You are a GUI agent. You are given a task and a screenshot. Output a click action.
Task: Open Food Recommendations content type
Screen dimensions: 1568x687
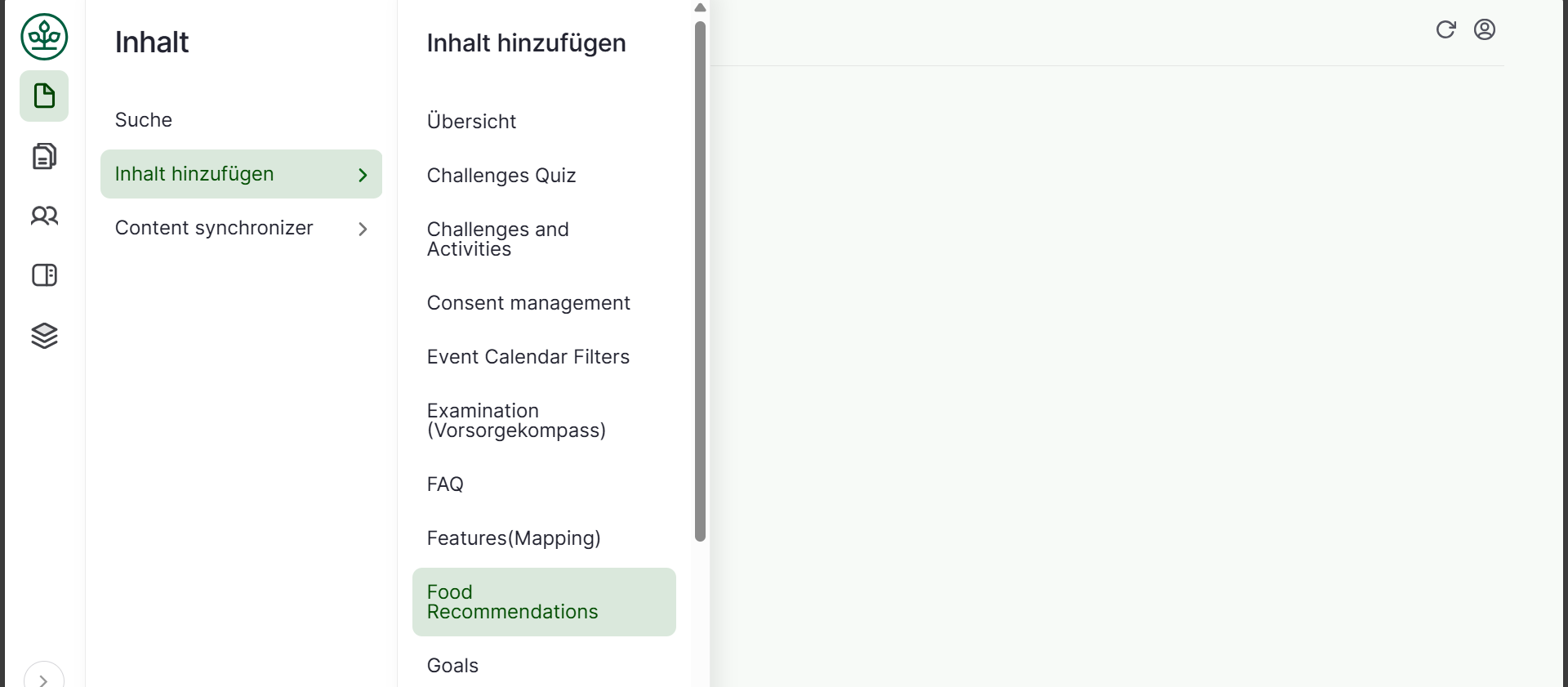(512, 602)
